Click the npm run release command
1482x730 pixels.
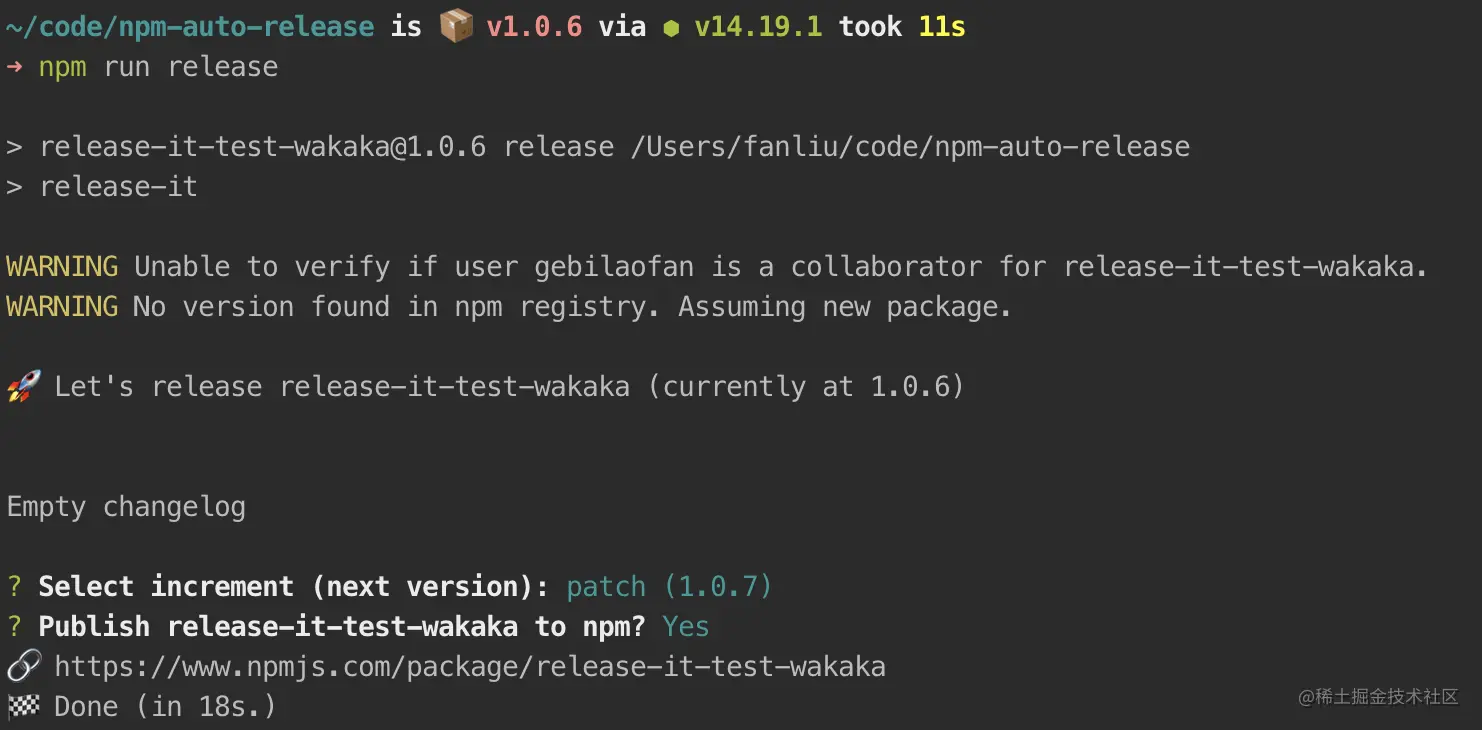158,67
